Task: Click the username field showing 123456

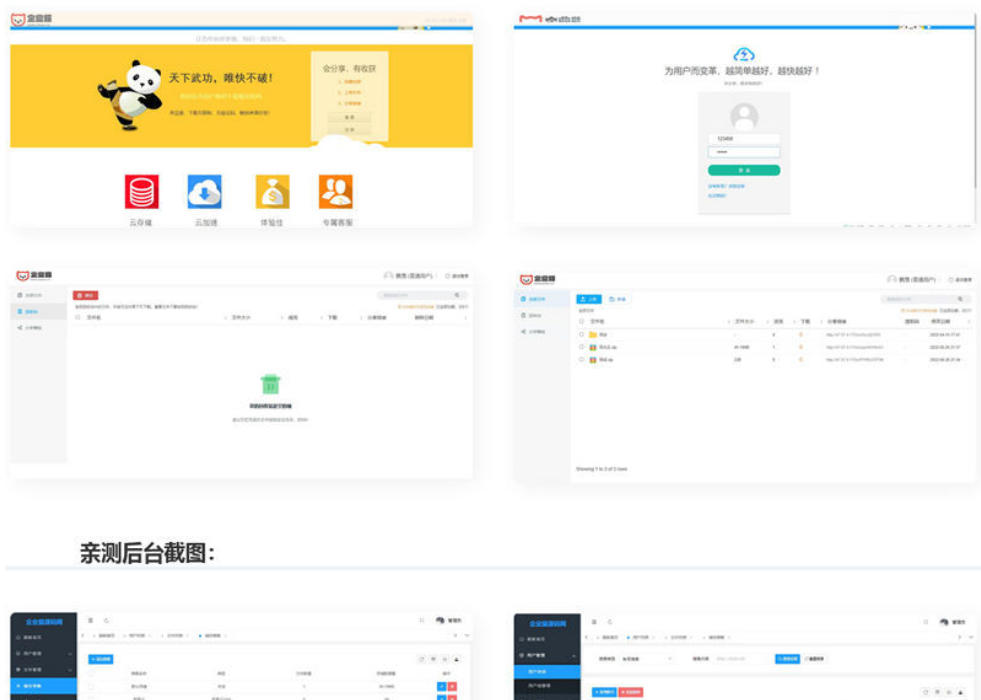Action: coord(744,138)
